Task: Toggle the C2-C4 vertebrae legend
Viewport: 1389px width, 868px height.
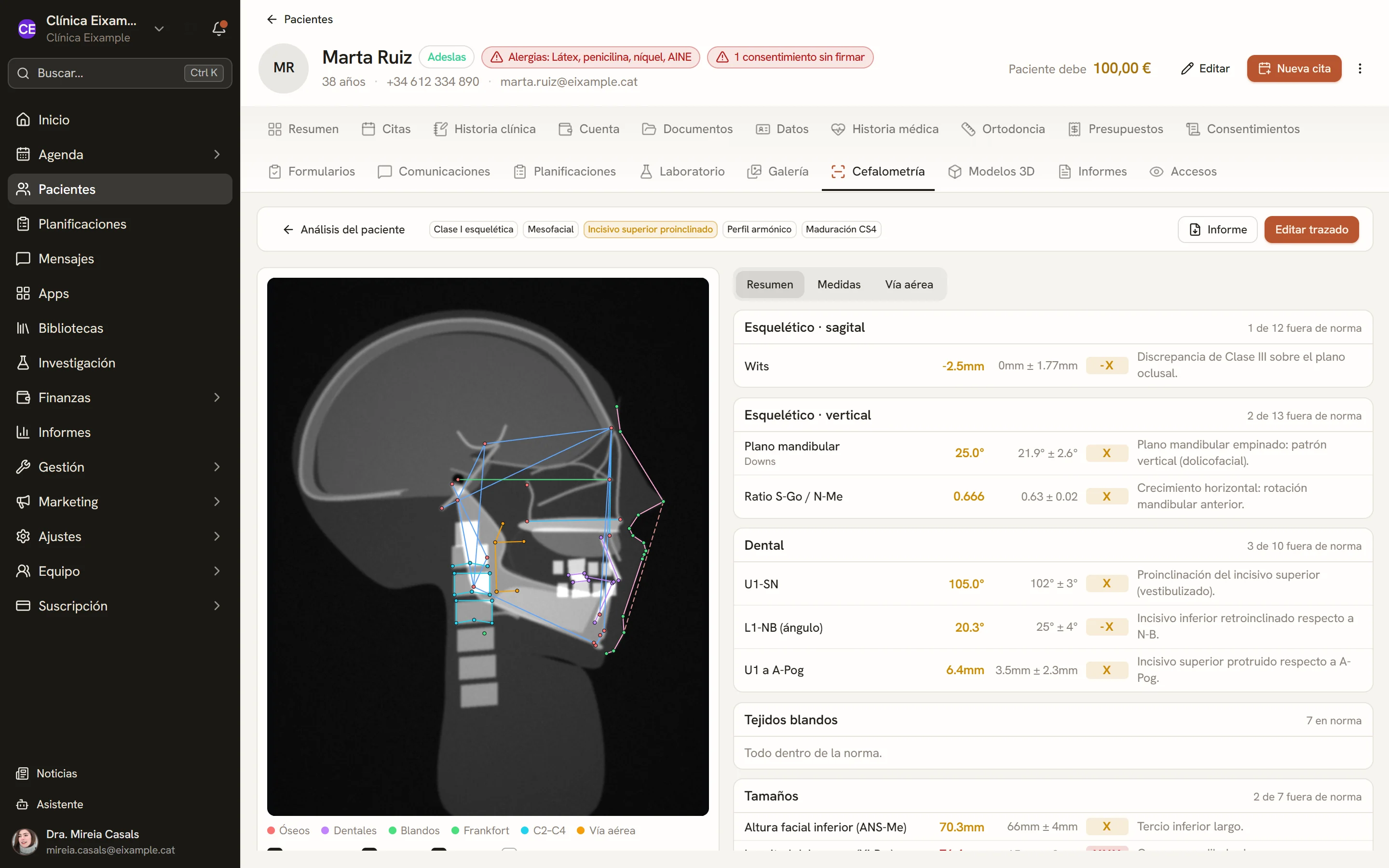Action: [x=543, y=830]
